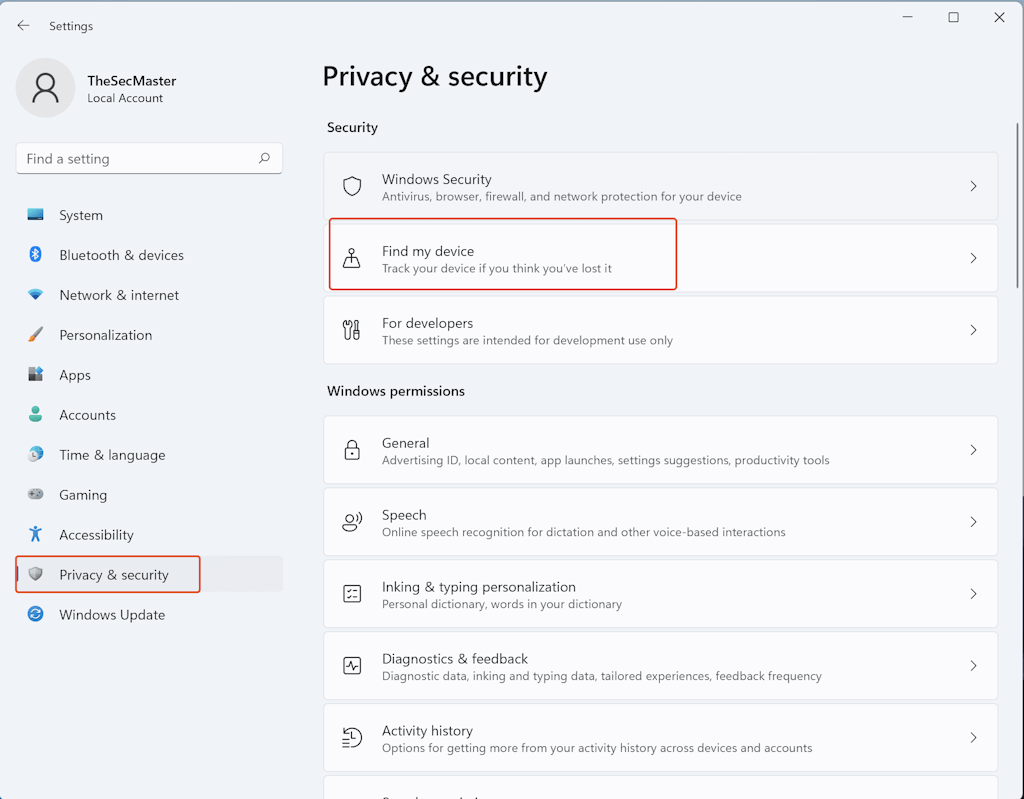Screen dimensions: 1024x799
Task: Open the System settings category
Action: tap(150, 215)
